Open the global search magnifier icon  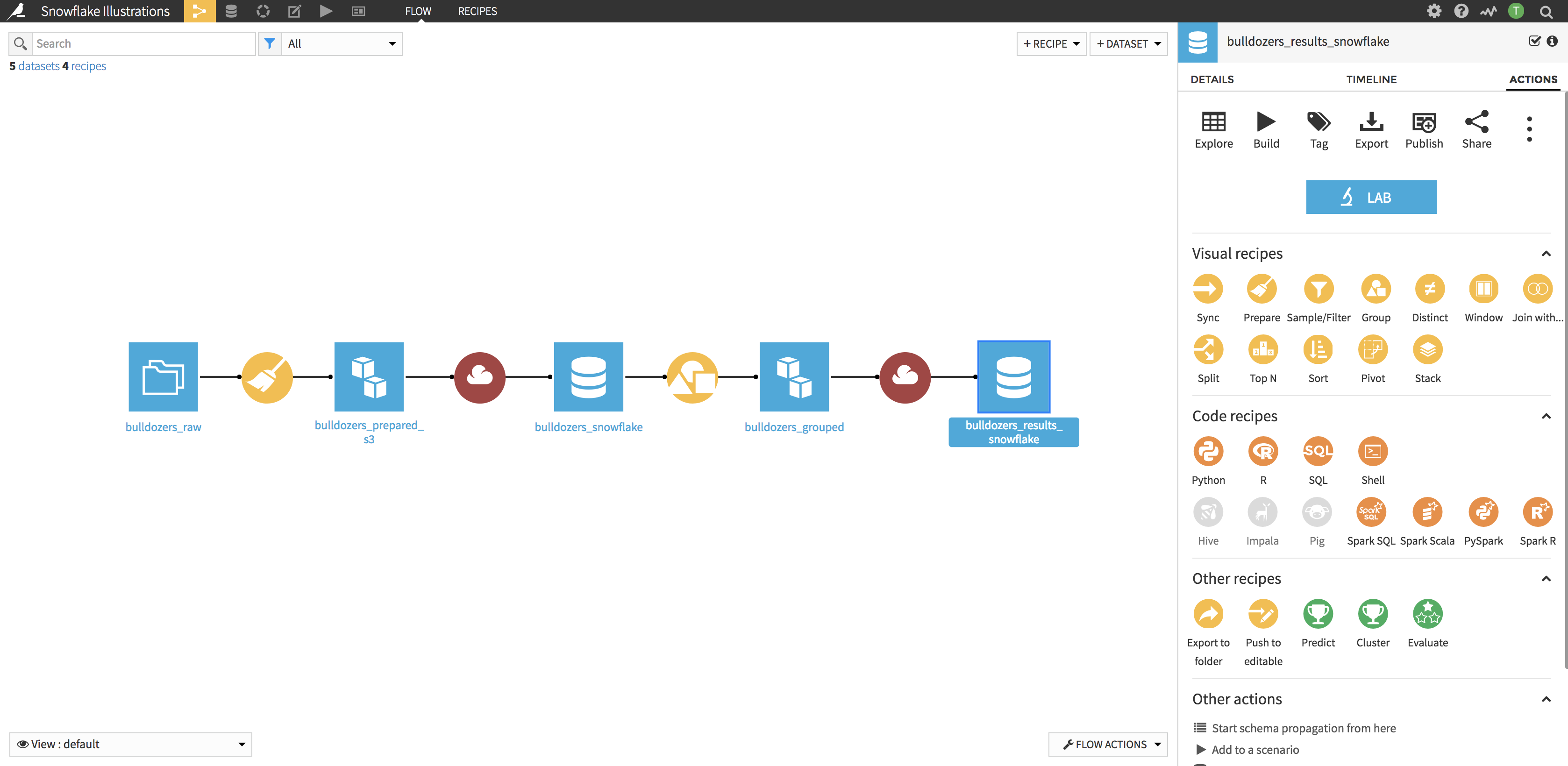click(x=1546, y=12)
